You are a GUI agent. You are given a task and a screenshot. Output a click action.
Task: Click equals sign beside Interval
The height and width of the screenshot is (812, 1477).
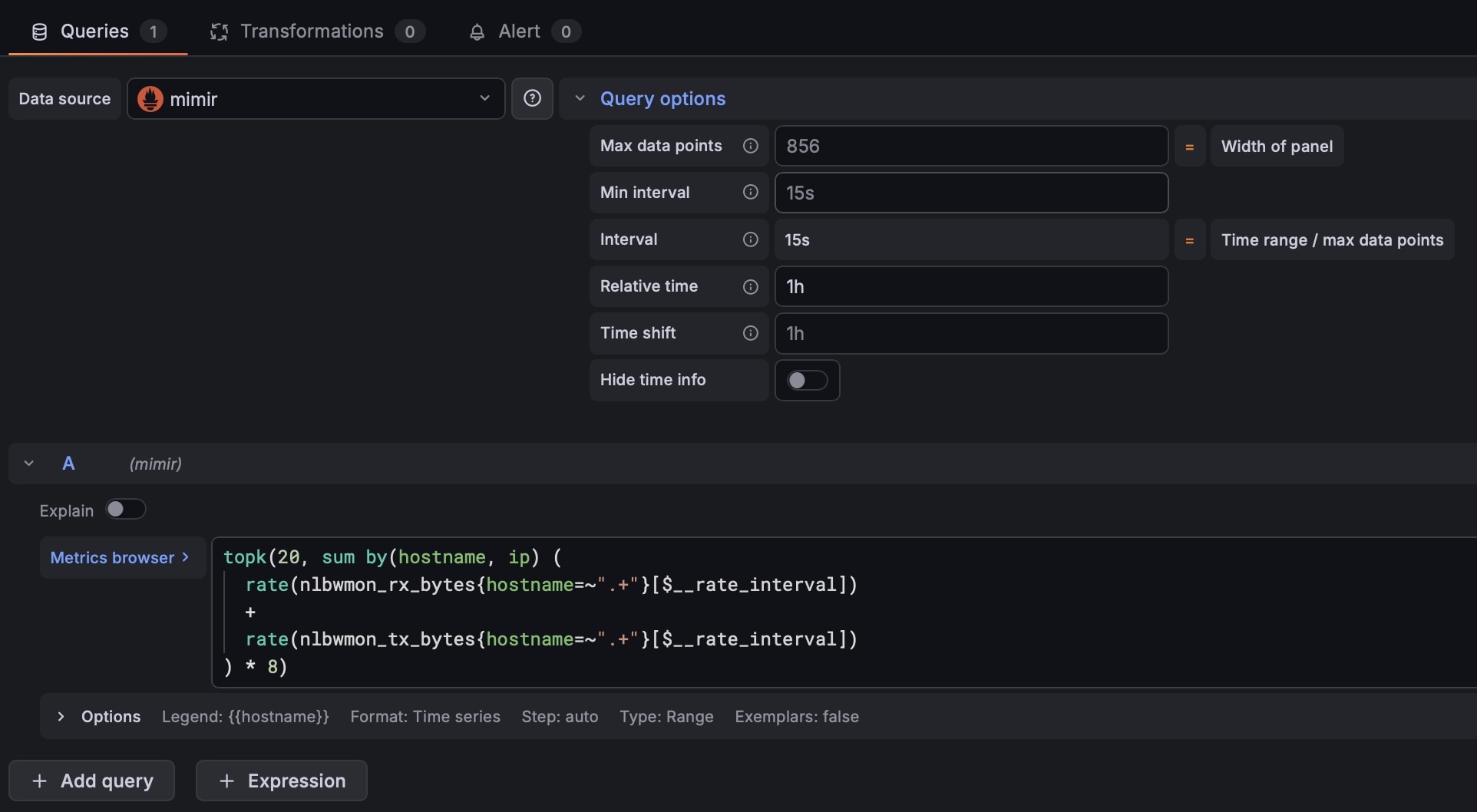1190,239
